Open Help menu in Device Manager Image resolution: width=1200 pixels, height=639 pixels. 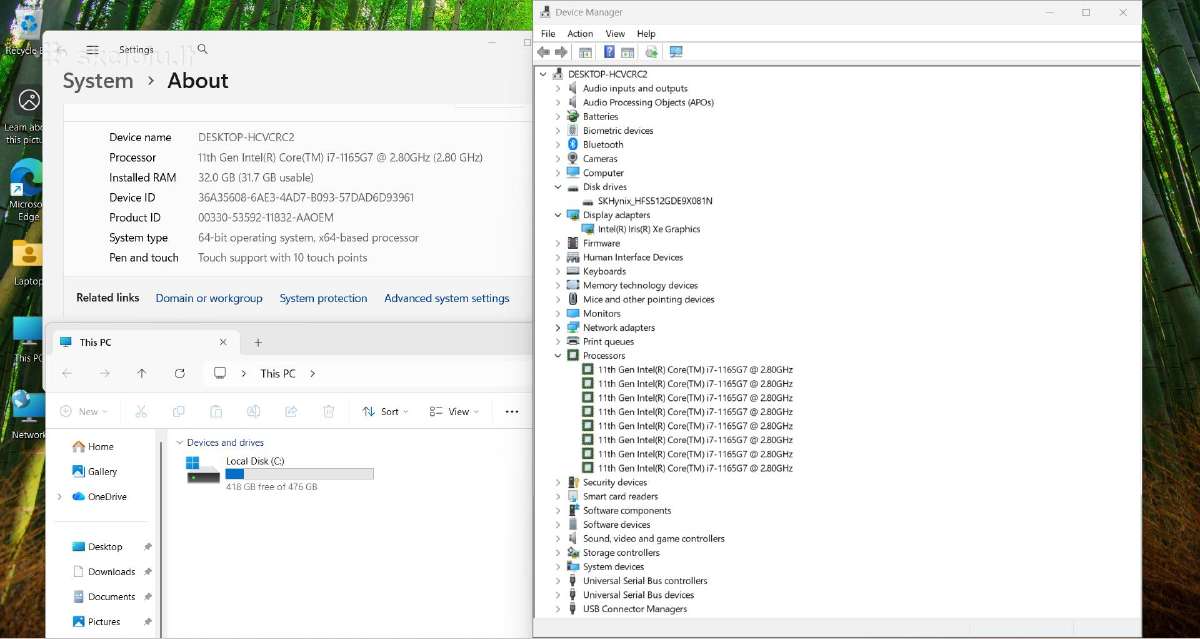pyautogui.click(x=646, y=33)
